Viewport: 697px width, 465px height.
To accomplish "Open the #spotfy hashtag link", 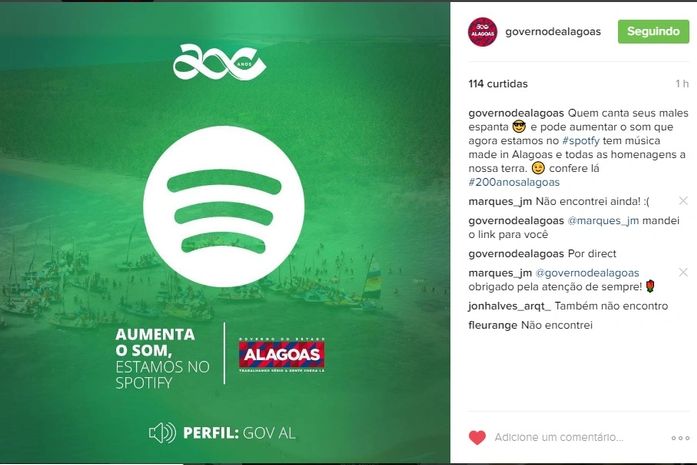I will pos(581,140).
